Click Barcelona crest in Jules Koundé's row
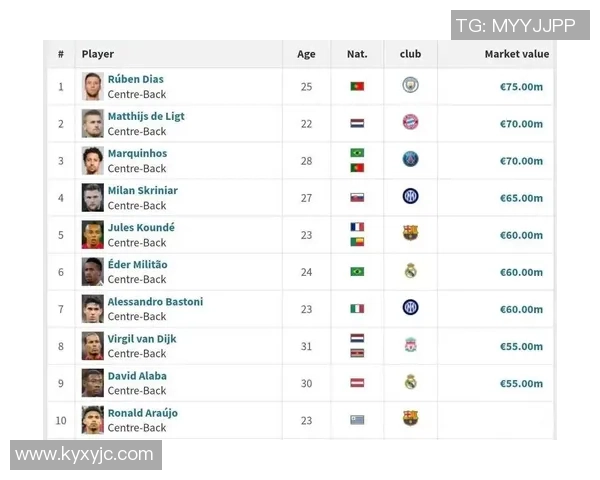This screenshot has height=480, width=600. (410, 234)
